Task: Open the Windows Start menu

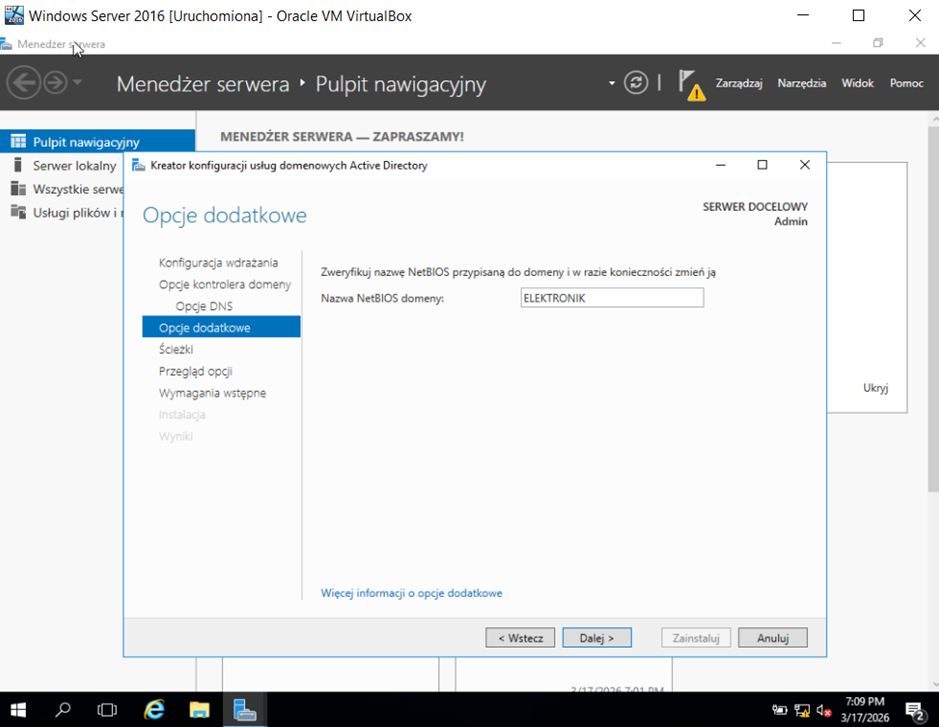Action: (x=20, y=710)
